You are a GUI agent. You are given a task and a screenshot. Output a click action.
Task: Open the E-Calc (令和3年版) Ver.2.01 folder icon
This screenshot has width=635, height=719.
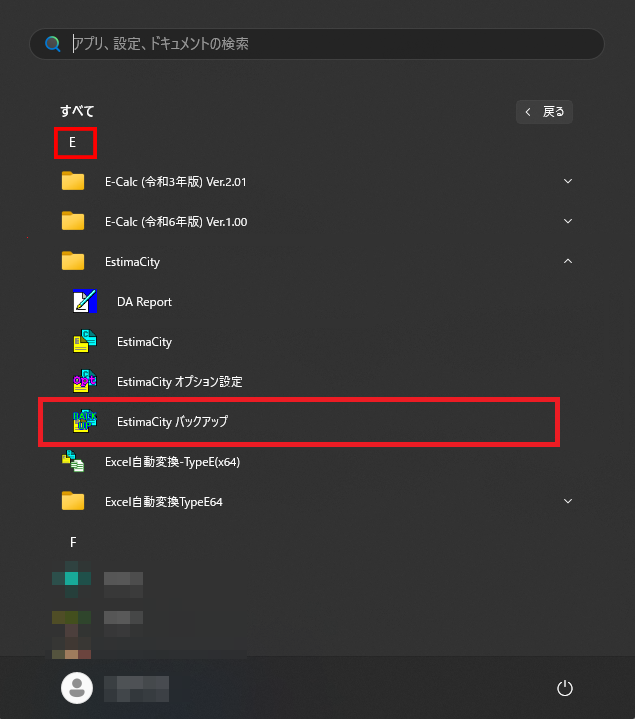(x=73, y=181)
